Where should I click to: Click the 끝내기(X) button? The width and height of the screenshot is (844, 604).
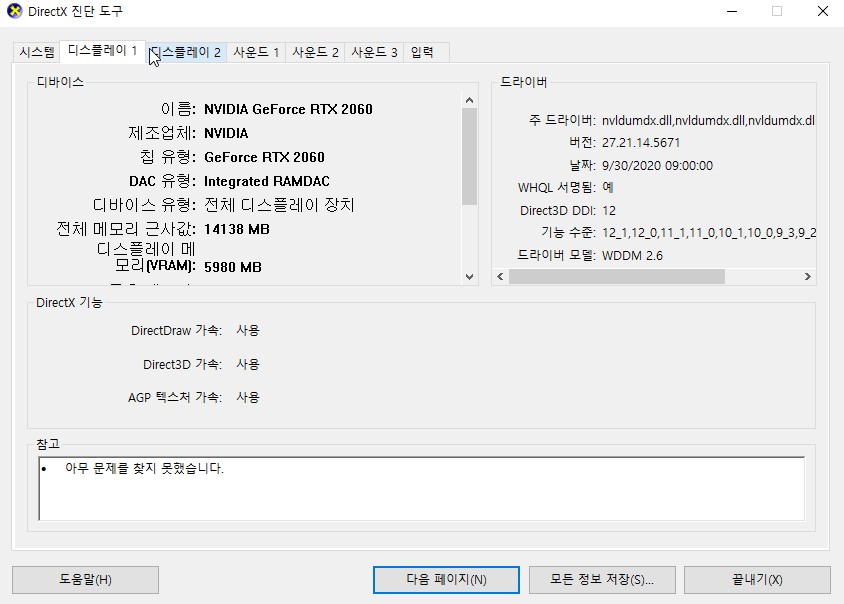(757, 580)
